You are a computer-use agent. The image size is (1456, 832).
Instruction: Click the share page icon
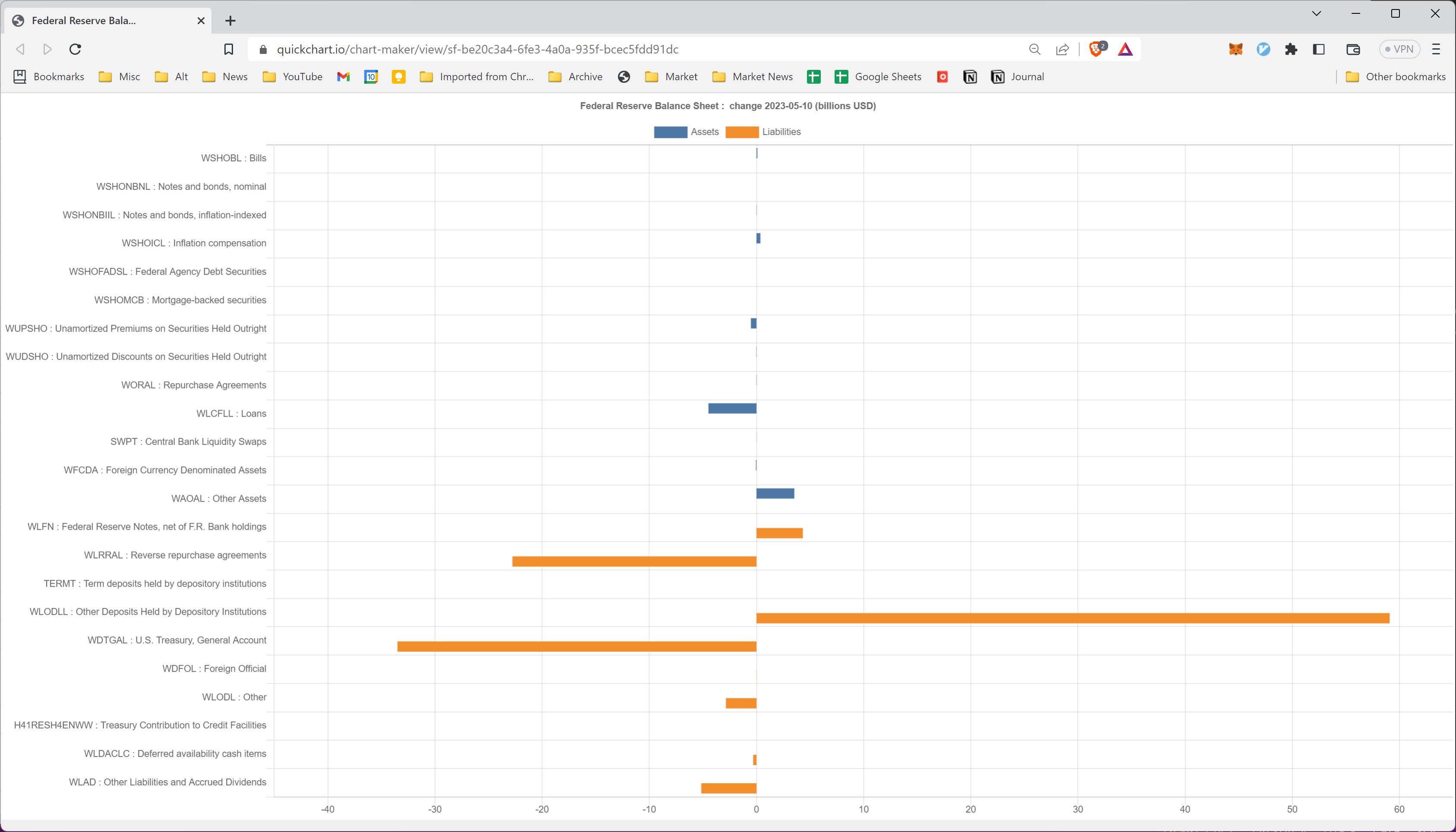(1062, 49)
